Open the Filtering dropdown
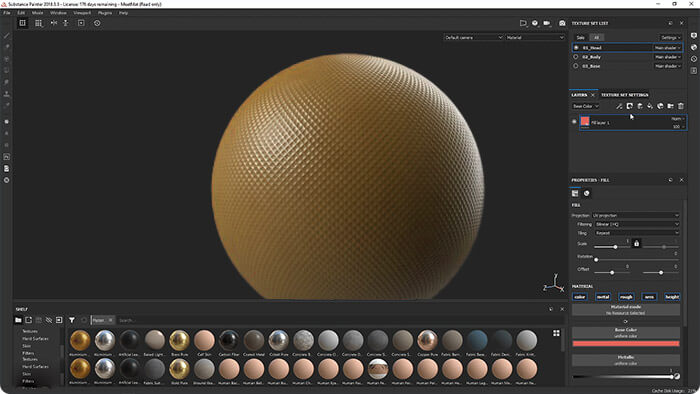The image size is (700, 394). tap(637, 224)
